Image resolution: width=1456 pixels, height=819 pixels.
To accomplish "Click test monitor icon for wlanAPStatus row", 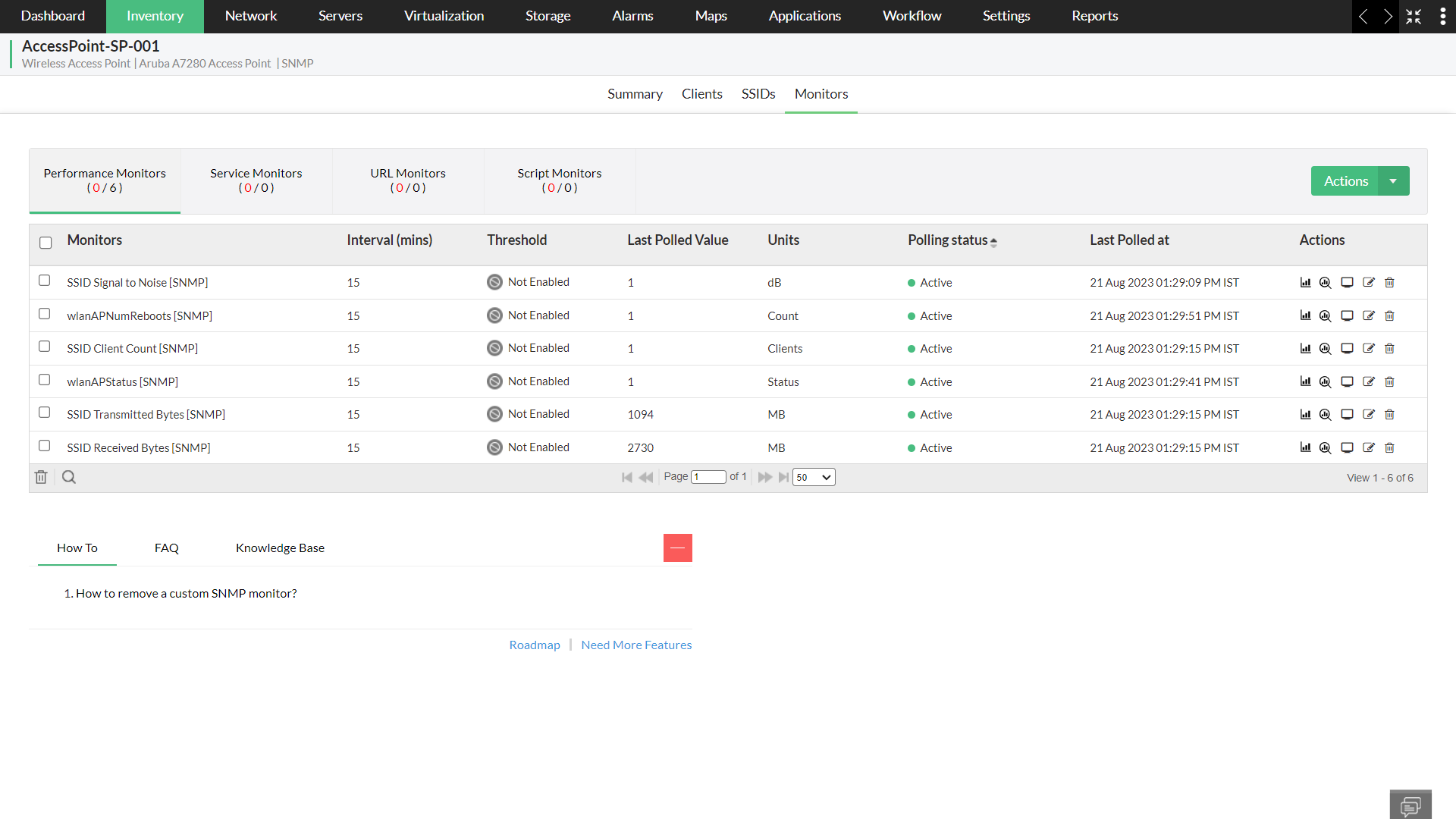I will (x=1347, y=381).
